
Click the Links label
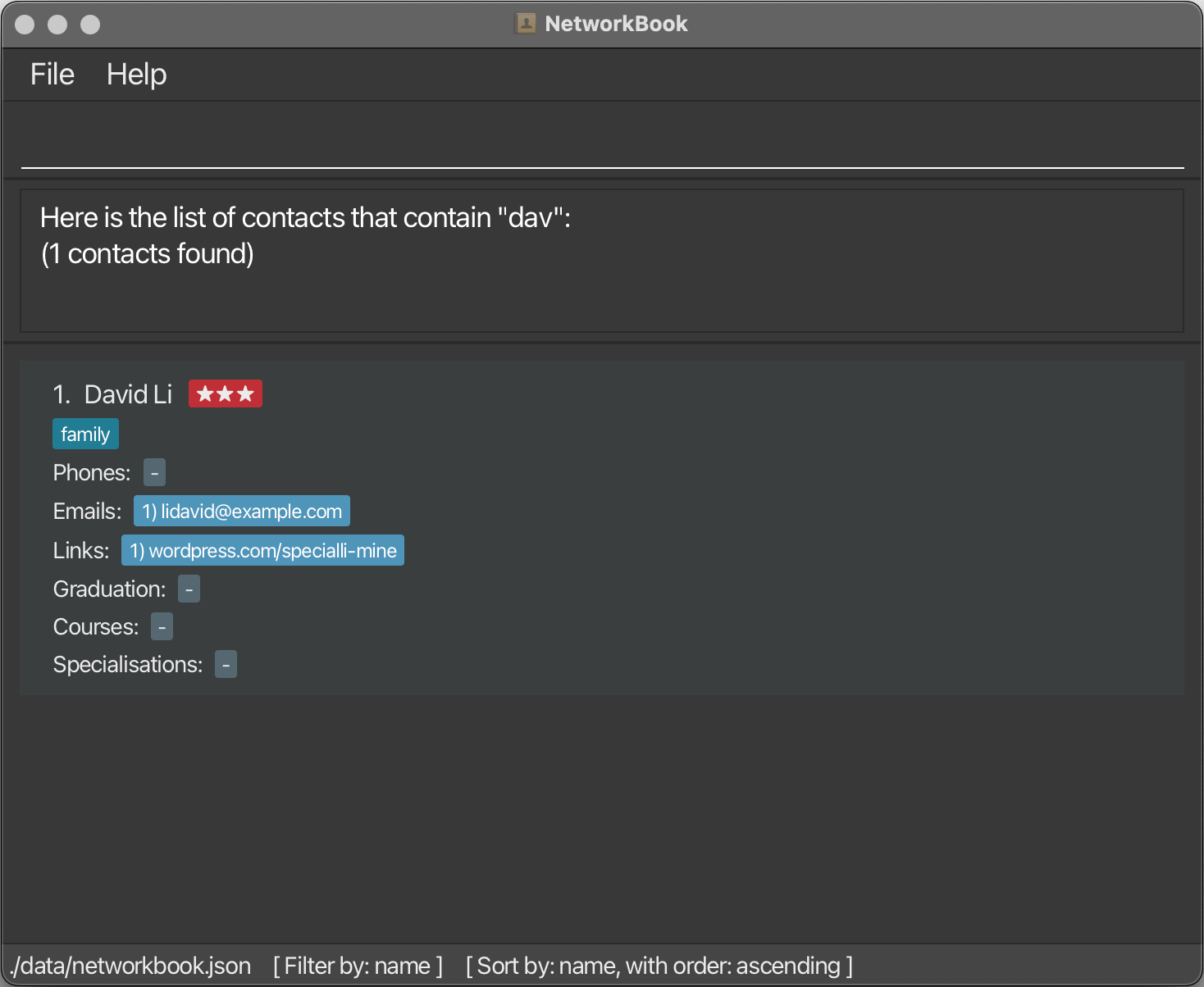pyautogui.click(x=81, y=551)
